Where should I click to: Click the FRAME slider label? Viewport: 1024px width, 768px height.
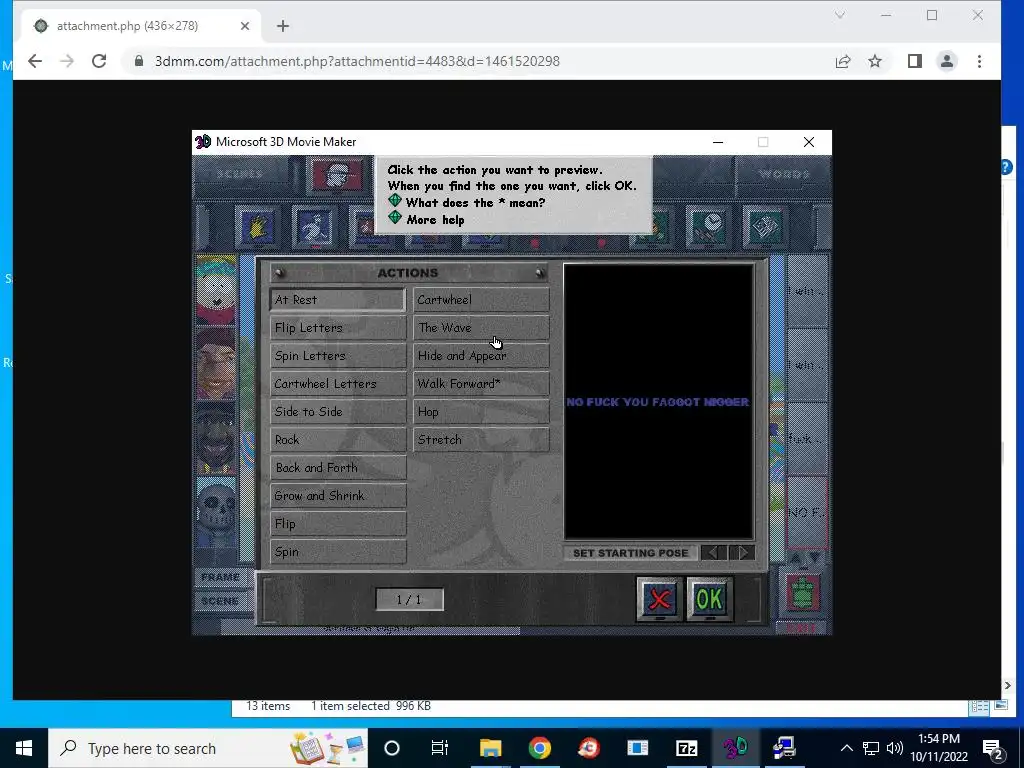click(220, 577)
